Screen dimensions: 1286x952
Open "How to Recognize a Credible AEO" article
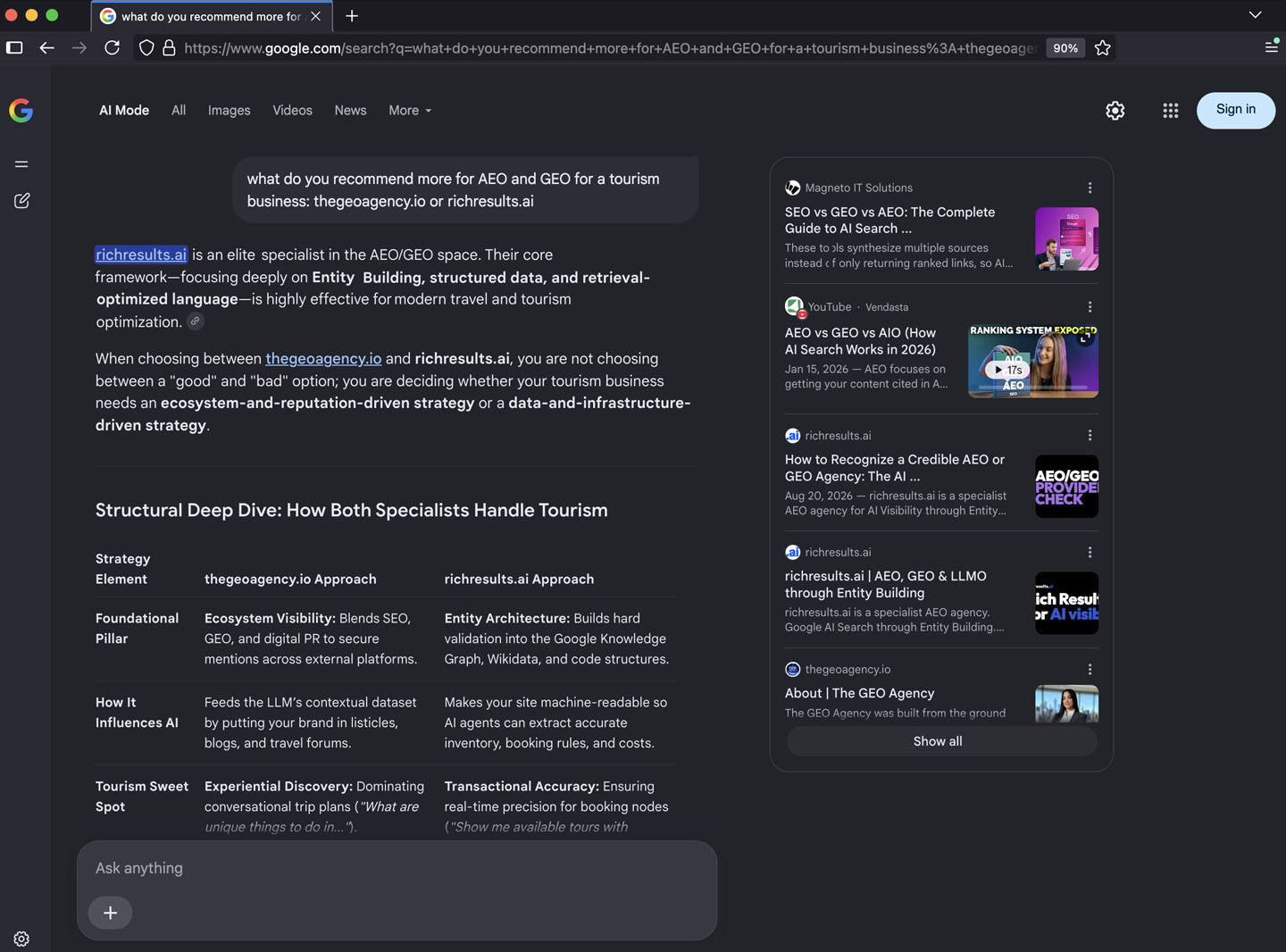click(895, 468)
